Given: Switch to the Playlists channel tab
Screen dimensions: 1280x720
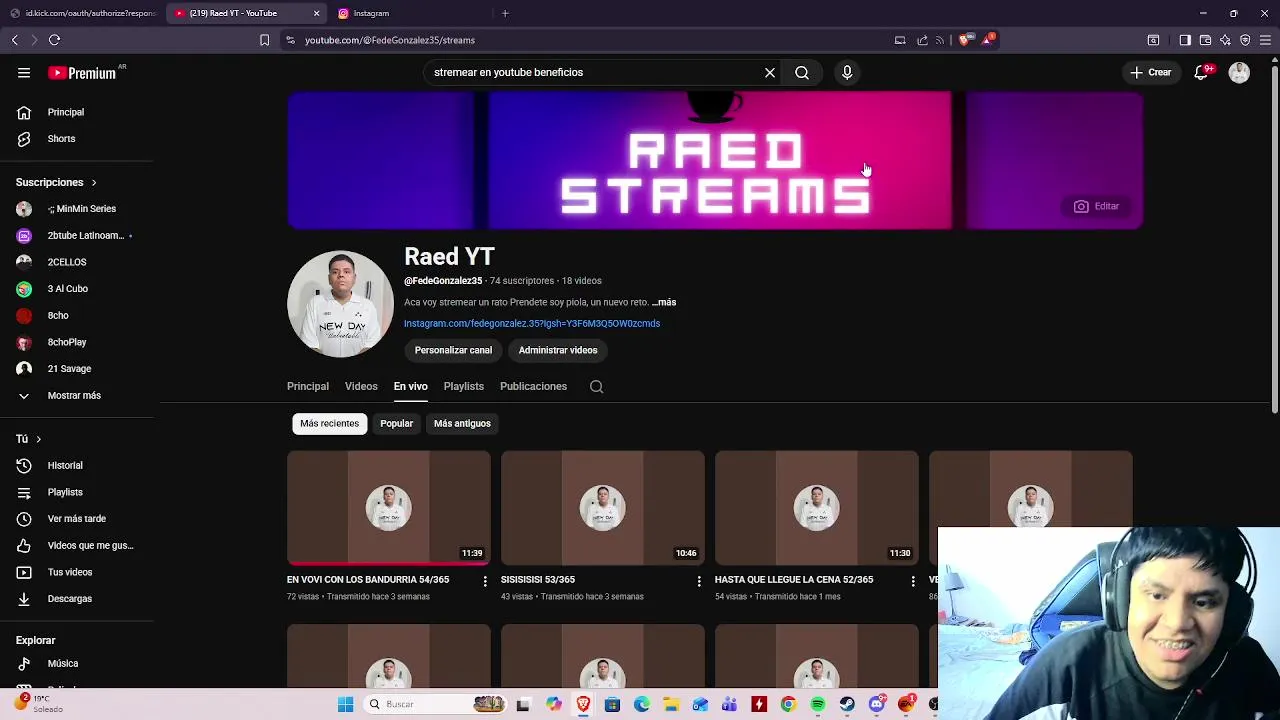Looking at the screenshot, I should pyautogui.click(x=464, y=386).
